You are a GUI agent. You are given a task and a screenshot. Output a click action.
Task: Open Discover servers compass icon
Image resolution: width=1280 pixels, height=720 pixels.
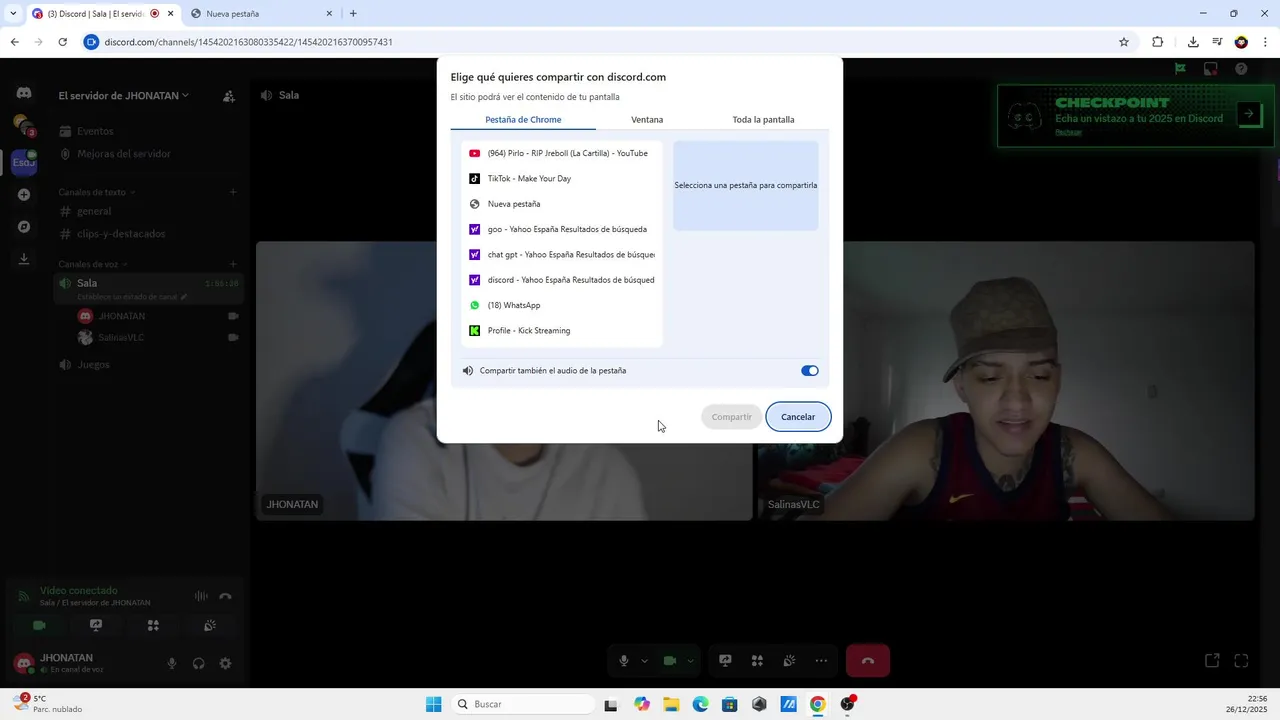click(24, 227)
